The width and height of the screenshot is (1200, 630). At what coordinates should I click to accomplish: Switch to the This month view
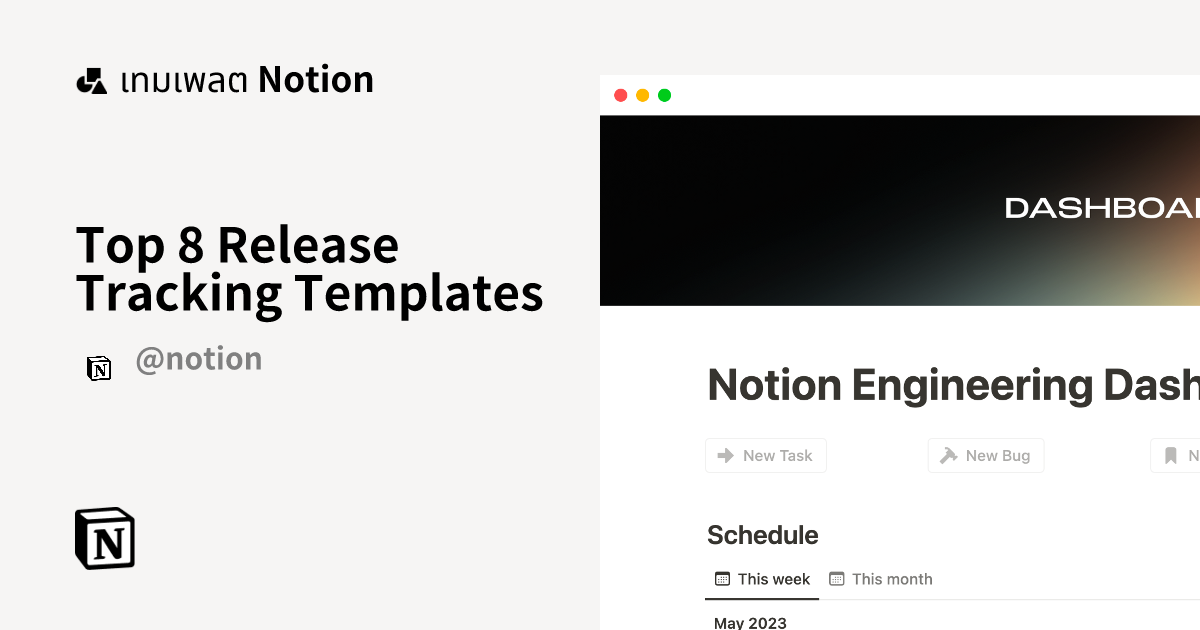[881, 579]
